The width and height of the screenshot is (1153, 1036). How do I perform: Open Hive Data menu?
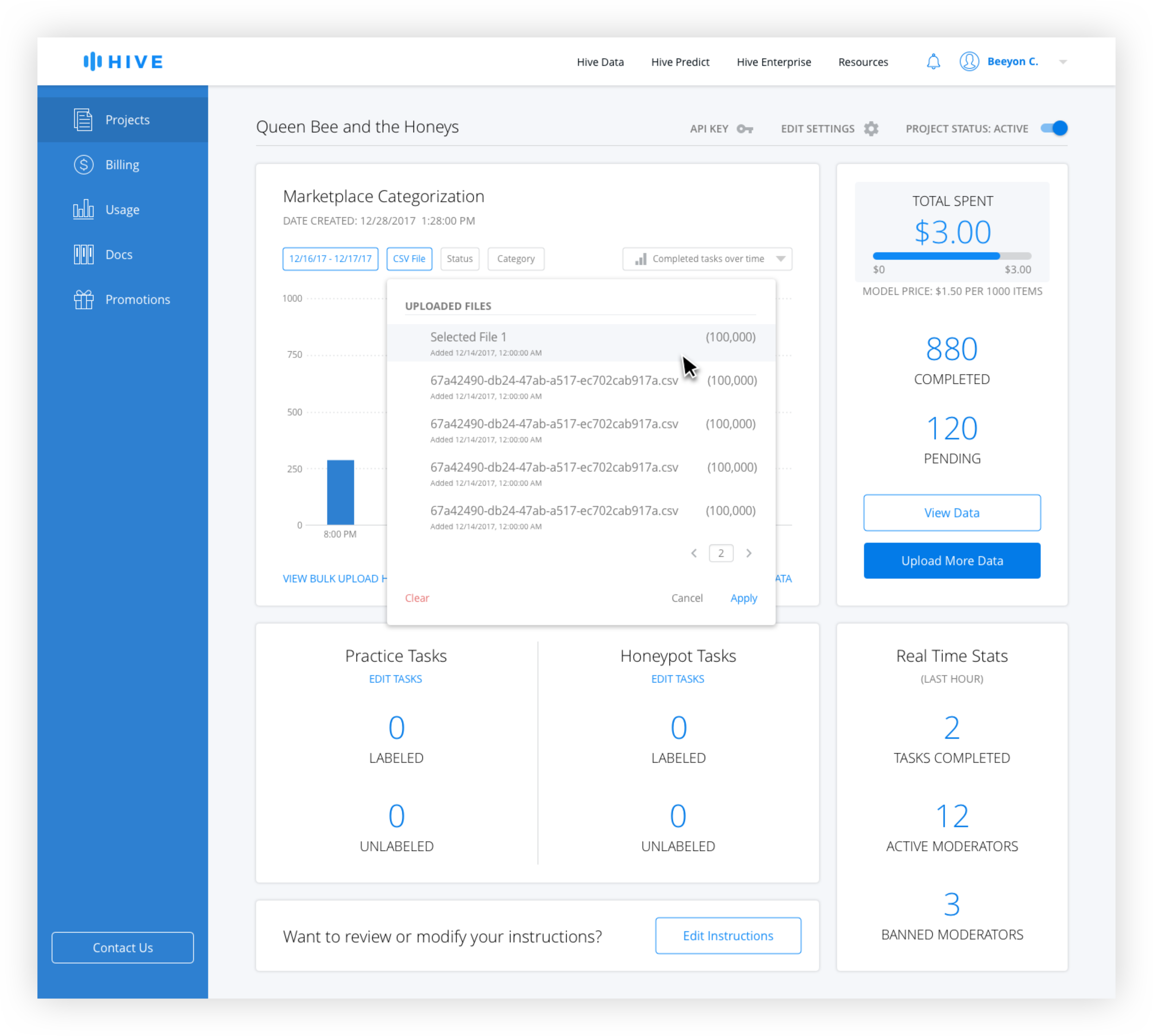(600, 62)
